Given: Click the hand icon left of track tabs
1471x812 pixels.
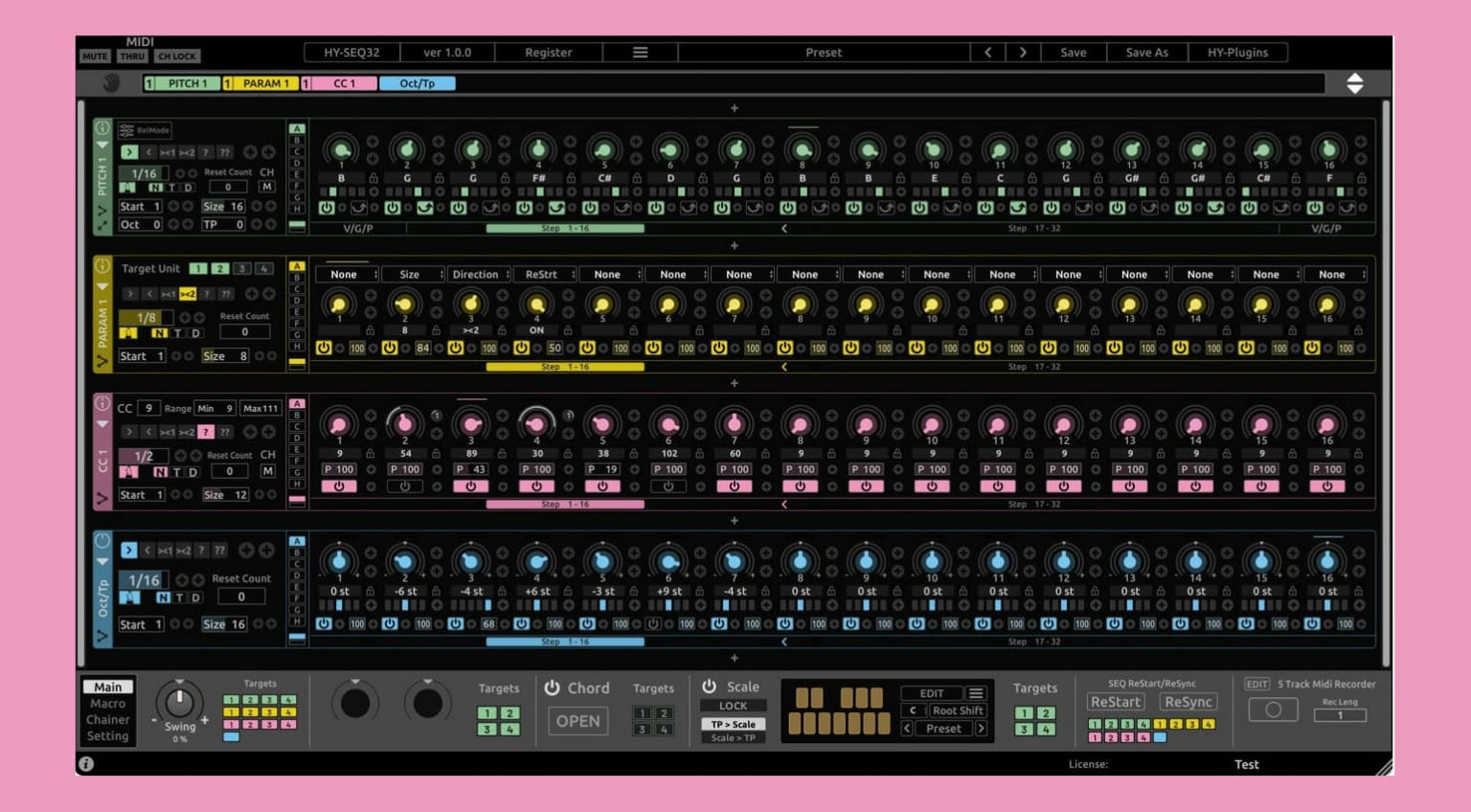Looking at the screenshot, I should click(111, 83).
